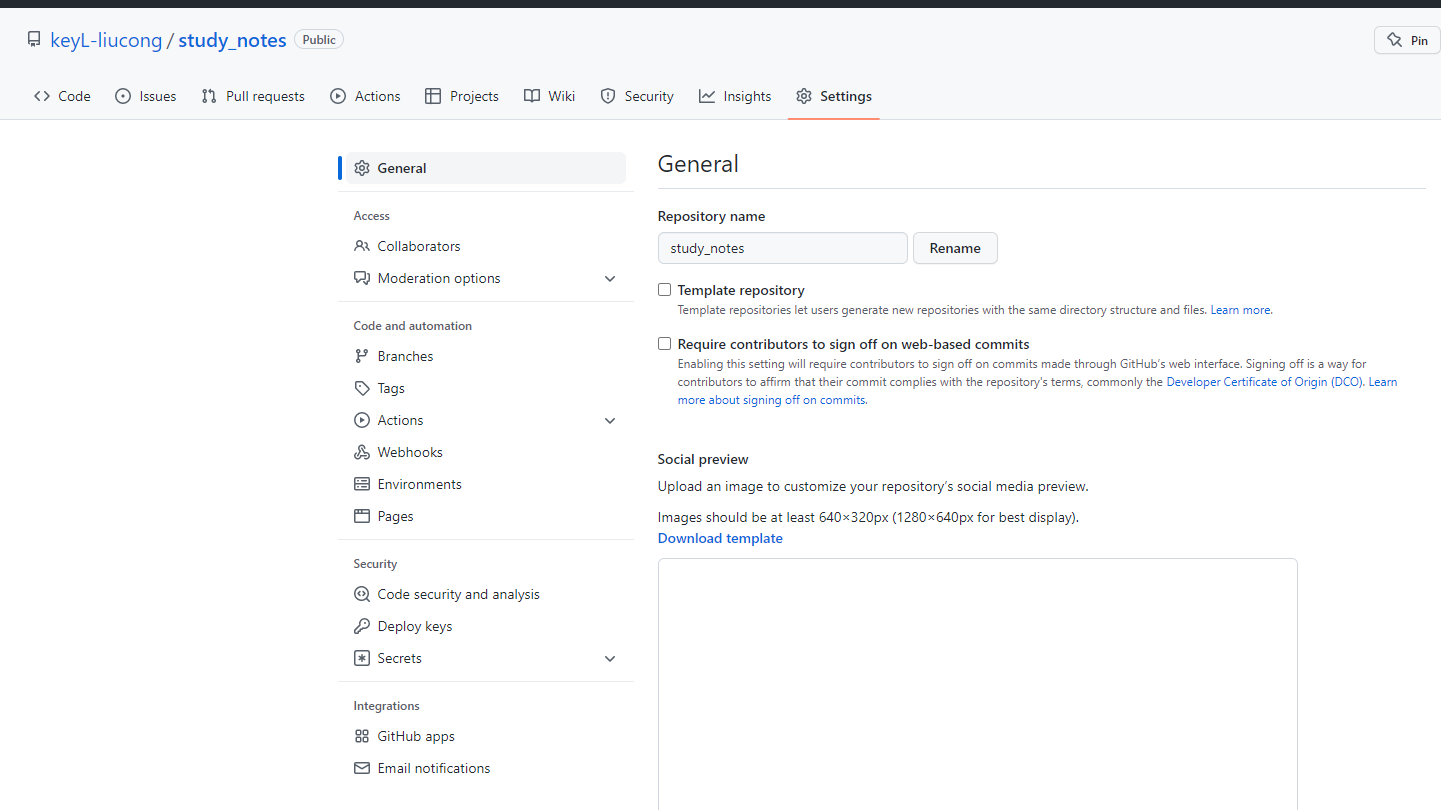Image resolution: width=1441 pixels, height=810 pixels.
Task: Expand the Secrets chevron
Action: (x=610, y=658)
